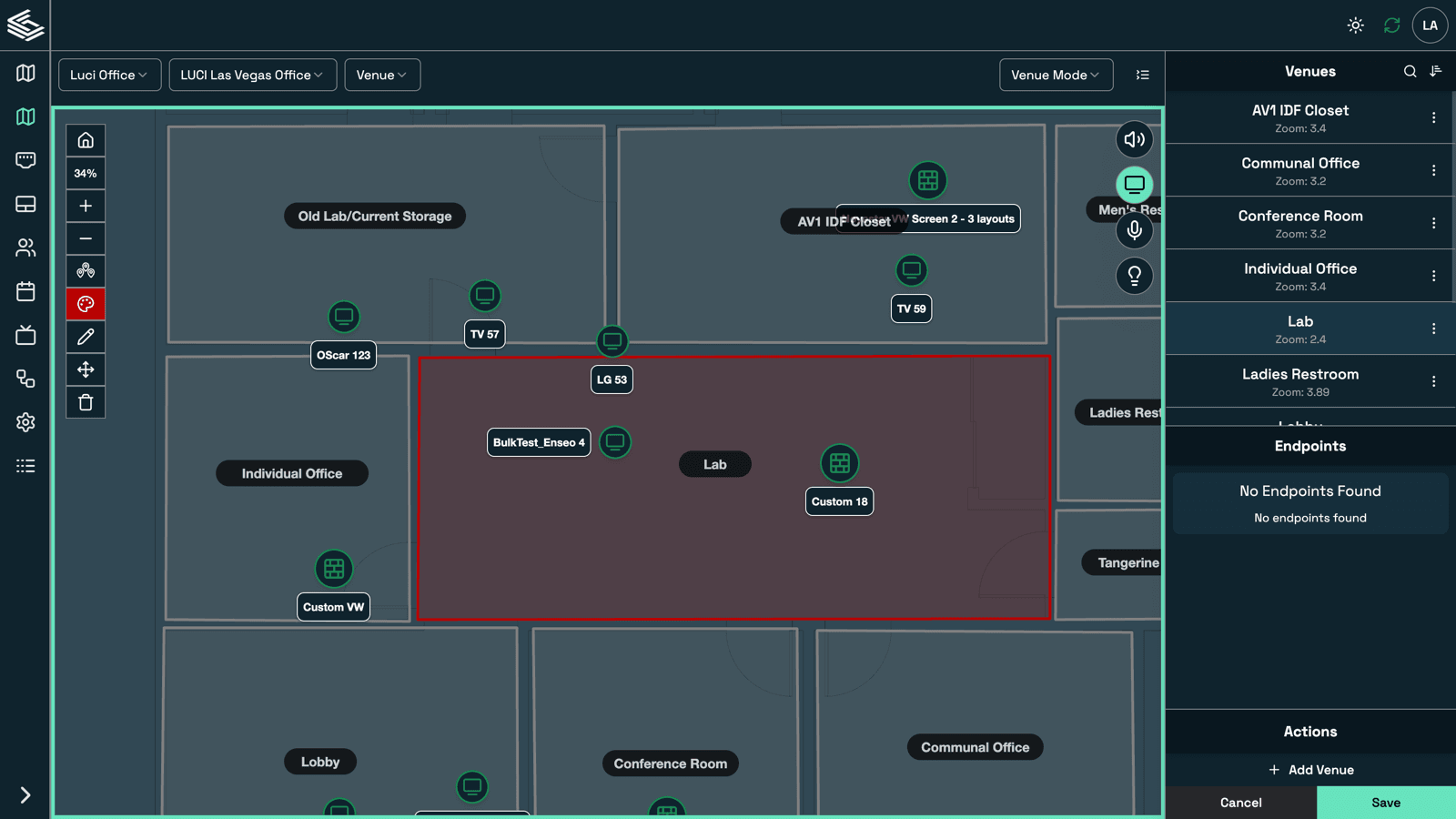Click the Add Venue button
The width and height of the screenshot is (1456, 819).
tap(1310, 770)
